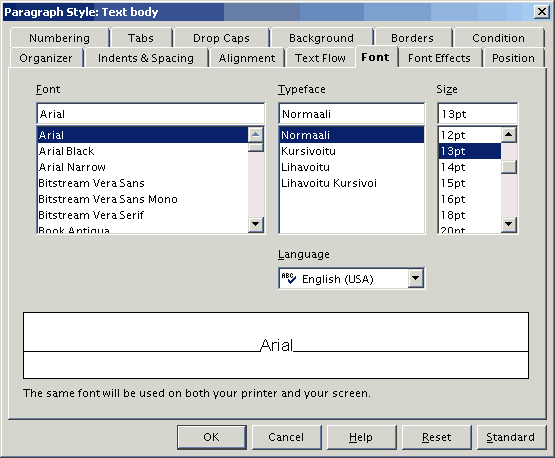This screenshot has width=555, height=458.
Task: Open the Text Flow tab
Action: (x=320, y=58)
